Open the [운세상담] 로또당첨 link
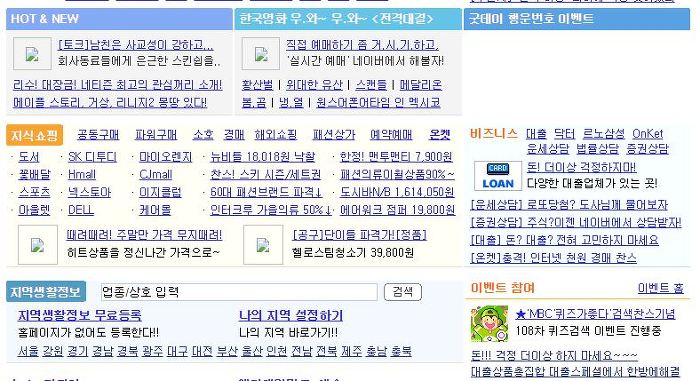Screen dimensions: 700x381 point(569,205)
